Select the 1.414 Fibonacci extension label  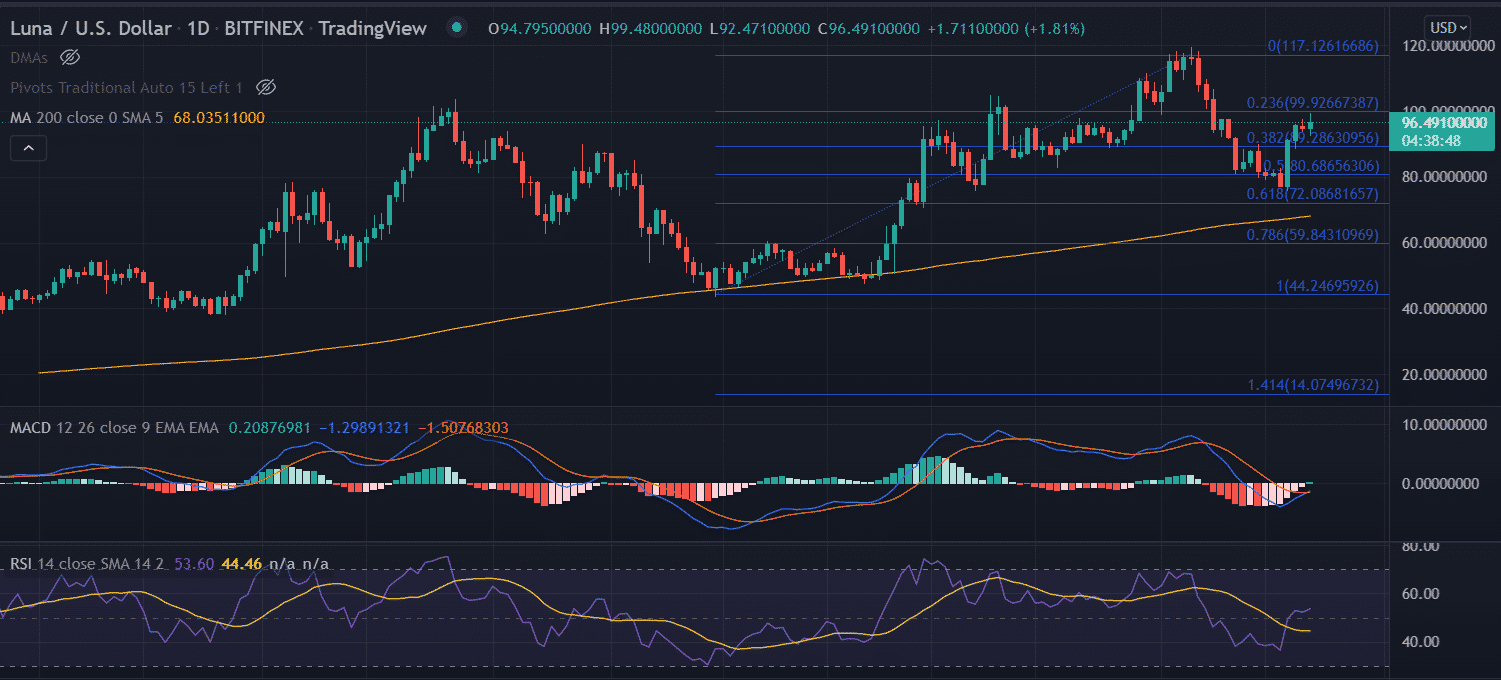click(1312, 385)
